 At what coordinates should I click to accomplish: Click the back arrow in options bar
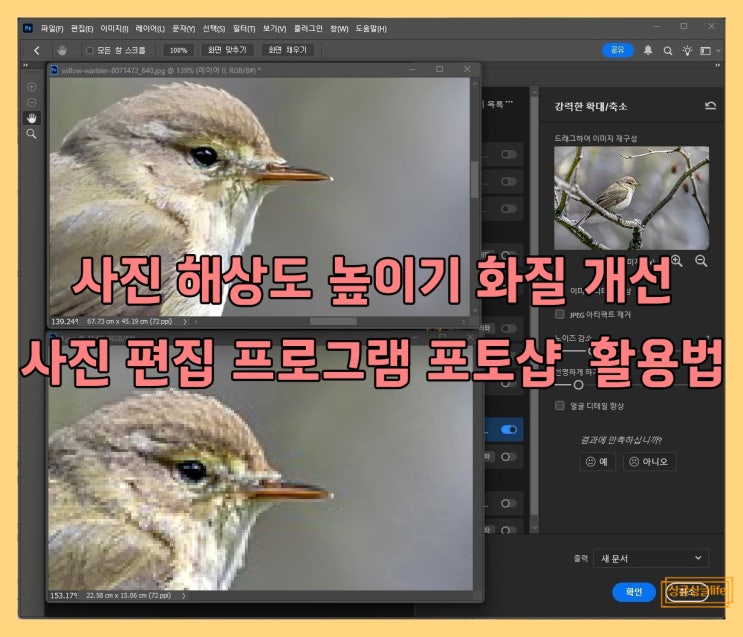(x=36, y=50)
